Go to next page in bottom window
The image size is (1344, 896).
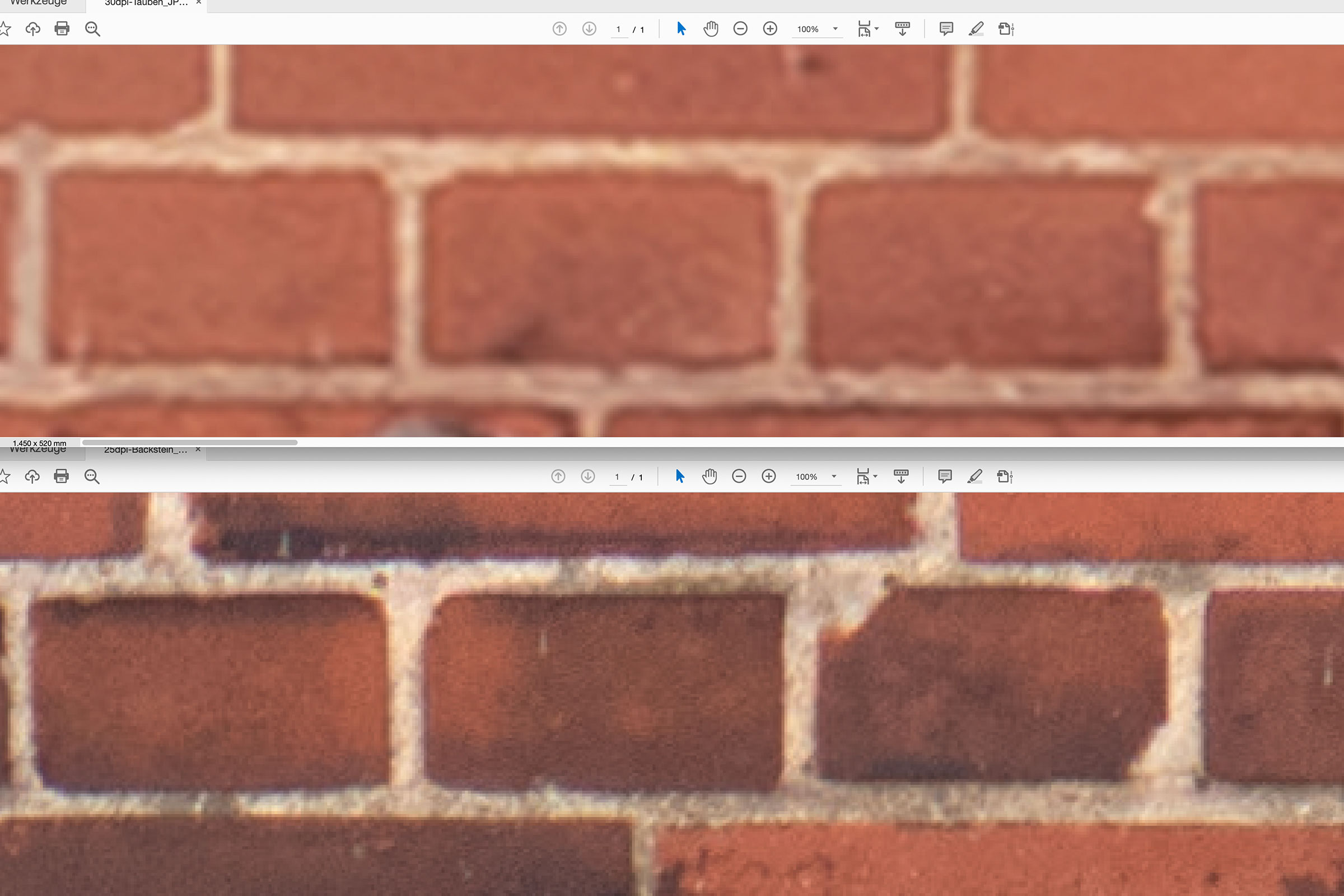point(588,476)
